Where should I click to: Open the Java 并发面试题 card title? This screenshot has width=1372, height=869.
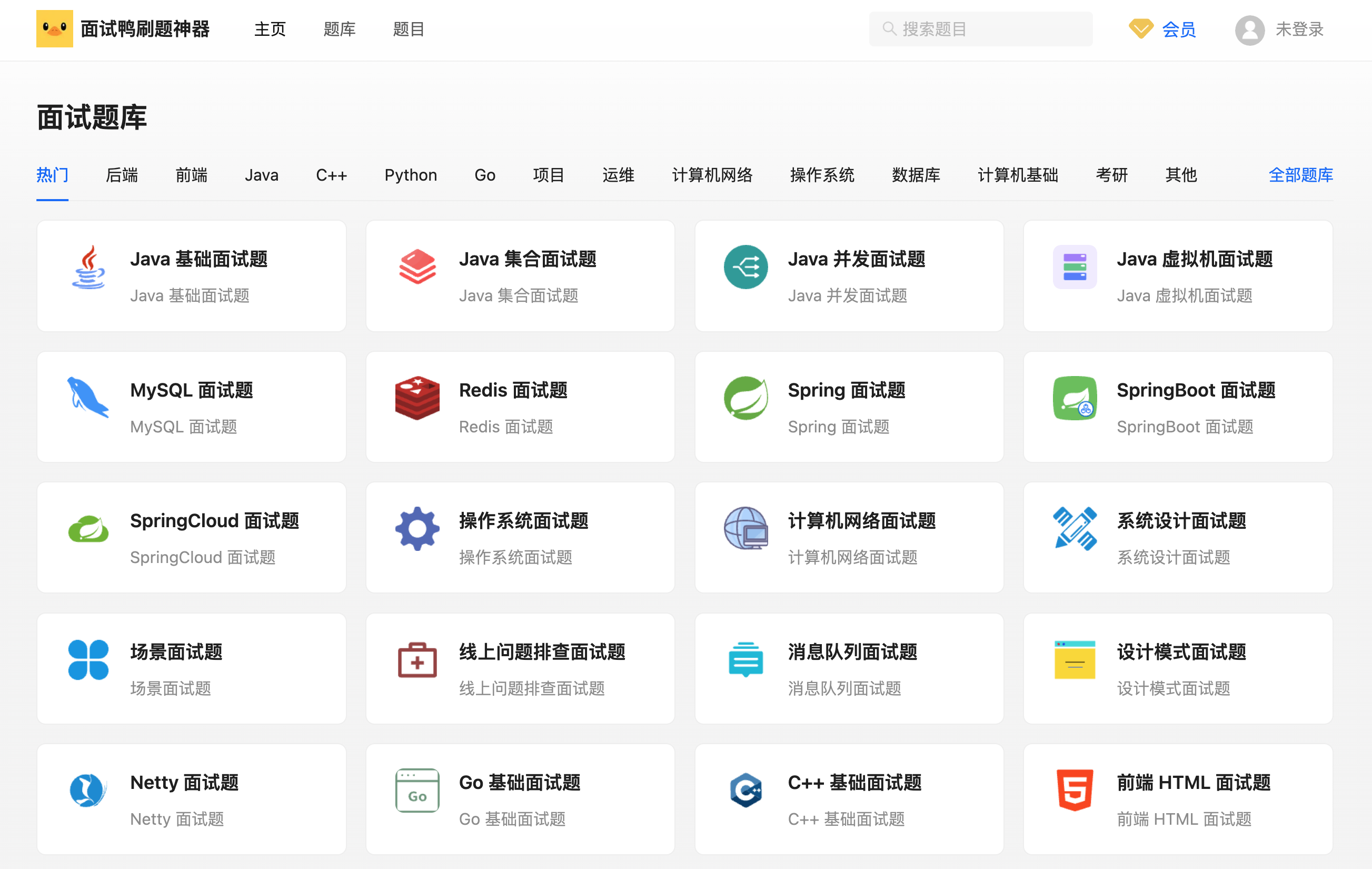pyautogui.click(x=856, y=259)
